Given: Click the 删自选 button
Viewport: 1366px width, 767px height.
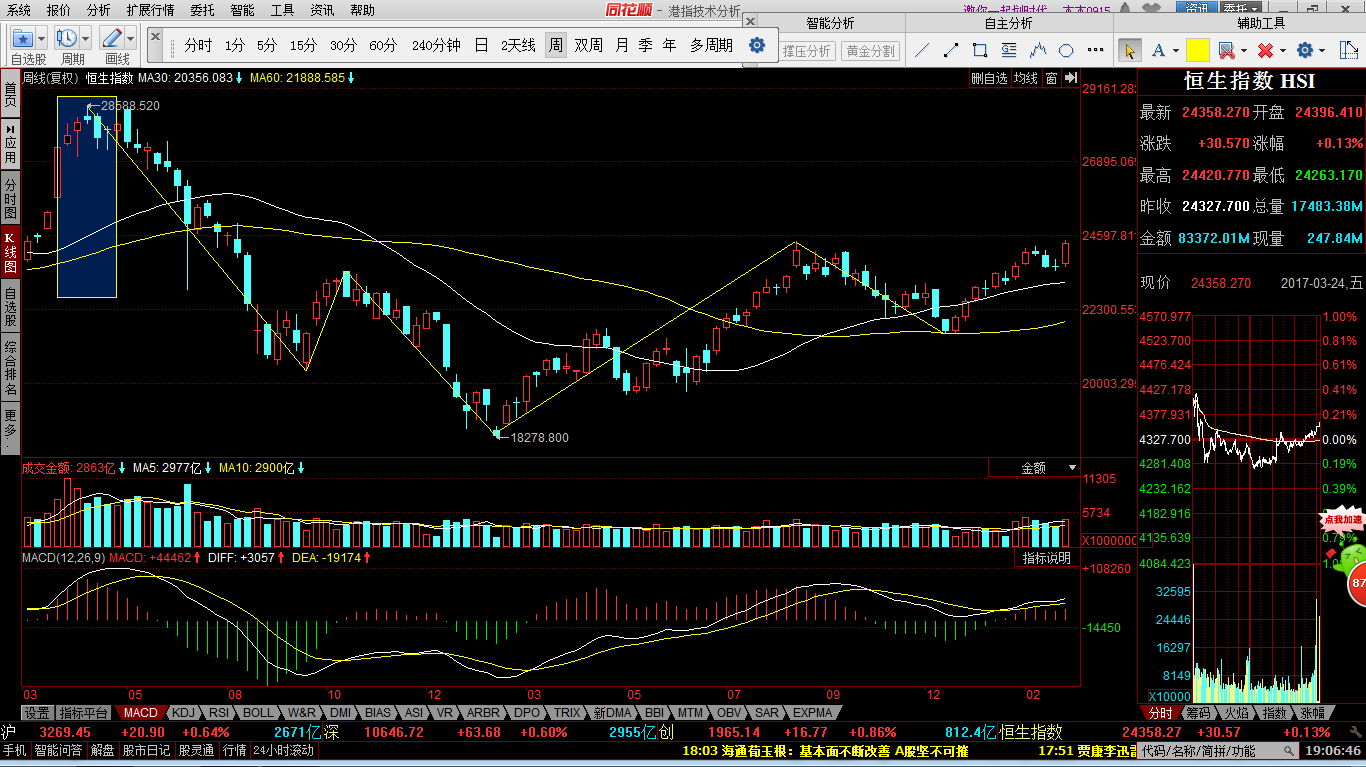Looking at the screenshot, I should coord(989,78).
